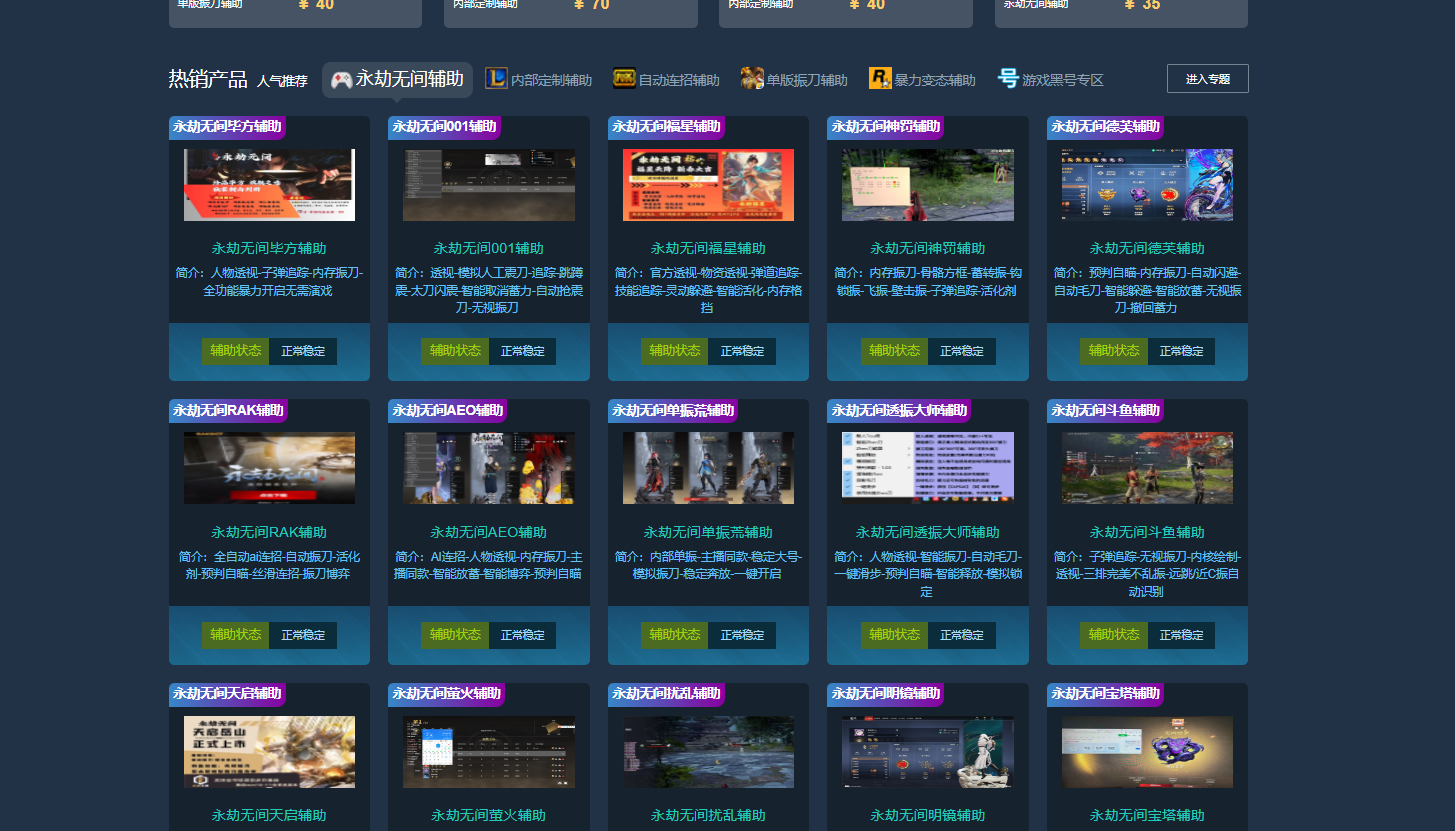Click the character icon beside 单版振刀辅助
This screenshot has width=1455, height=831.
752,79
